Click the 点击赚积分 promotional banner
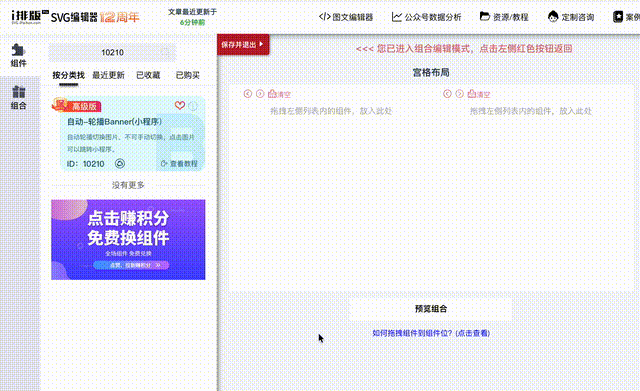 coord(128,240)
